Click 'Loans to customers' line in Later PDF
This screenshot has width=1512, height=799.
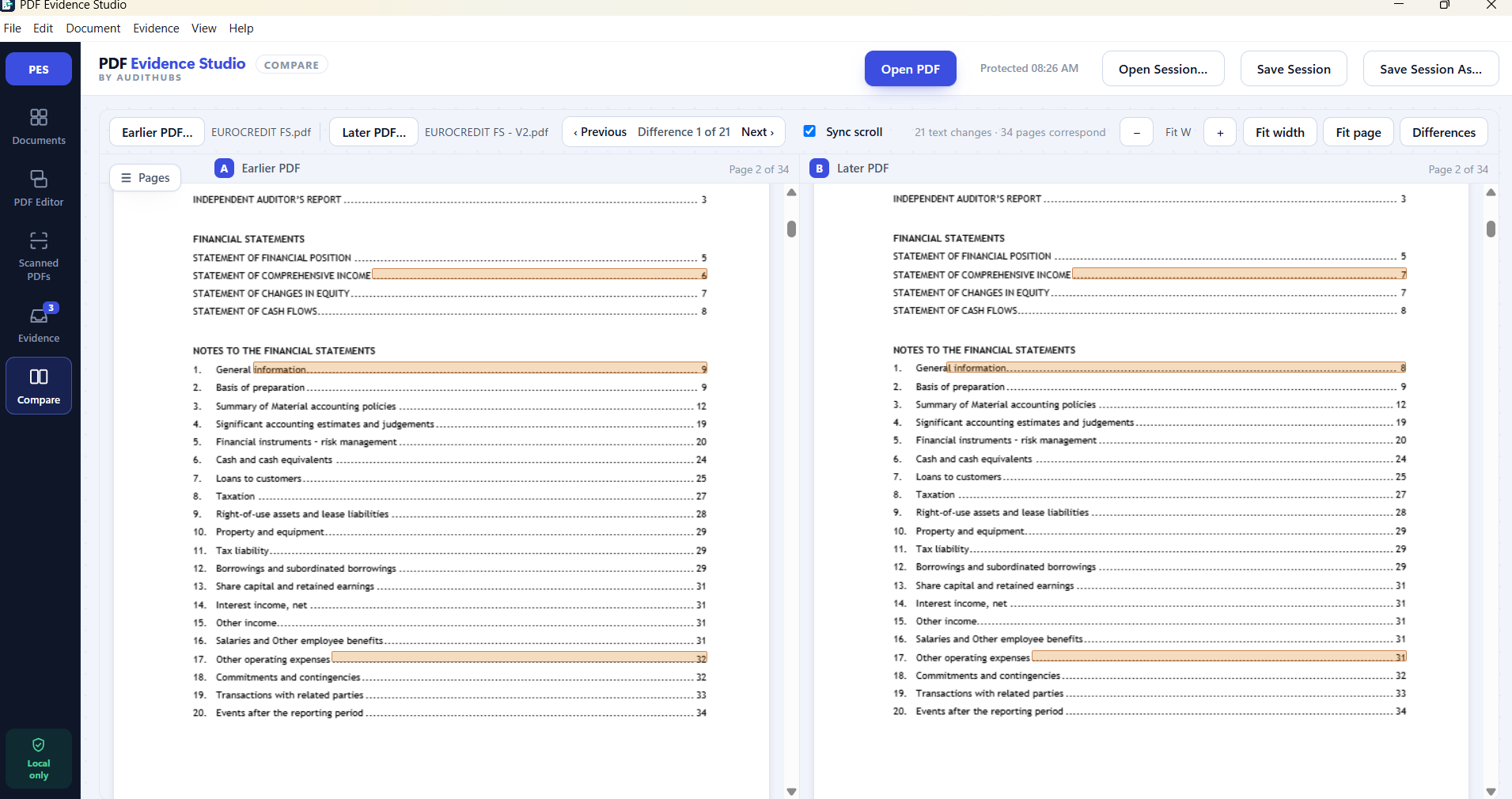[1150, 477]
